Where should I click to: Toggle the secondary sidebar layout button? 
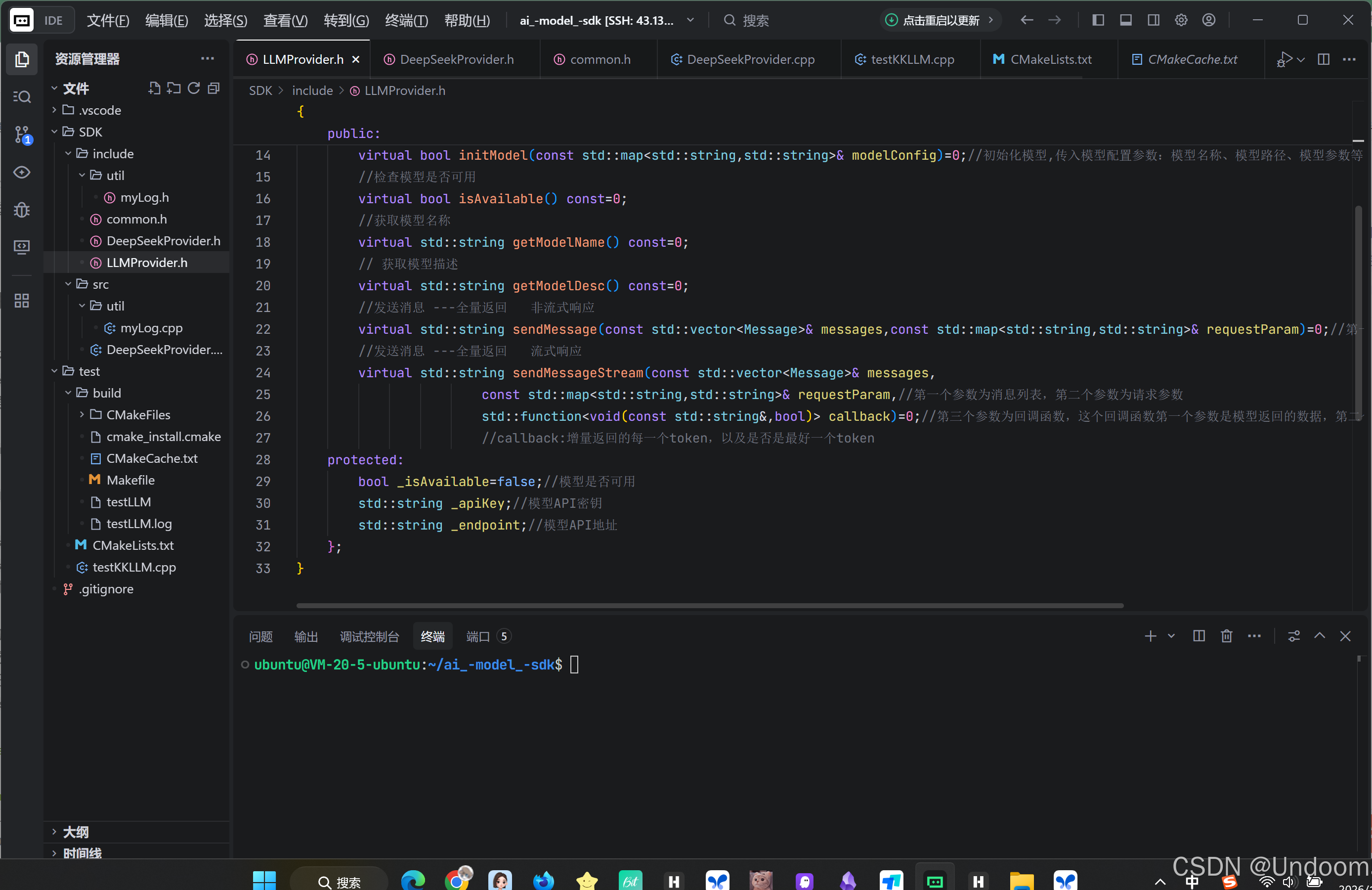tap(1153, 20)
